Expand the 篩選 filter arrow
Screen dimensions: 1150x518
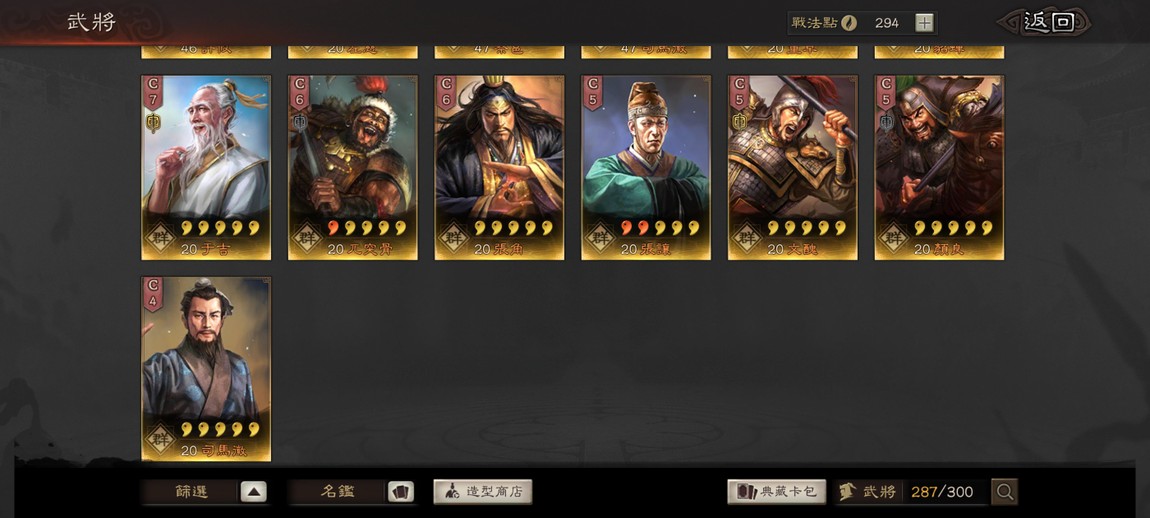click(x=253, y=492)
